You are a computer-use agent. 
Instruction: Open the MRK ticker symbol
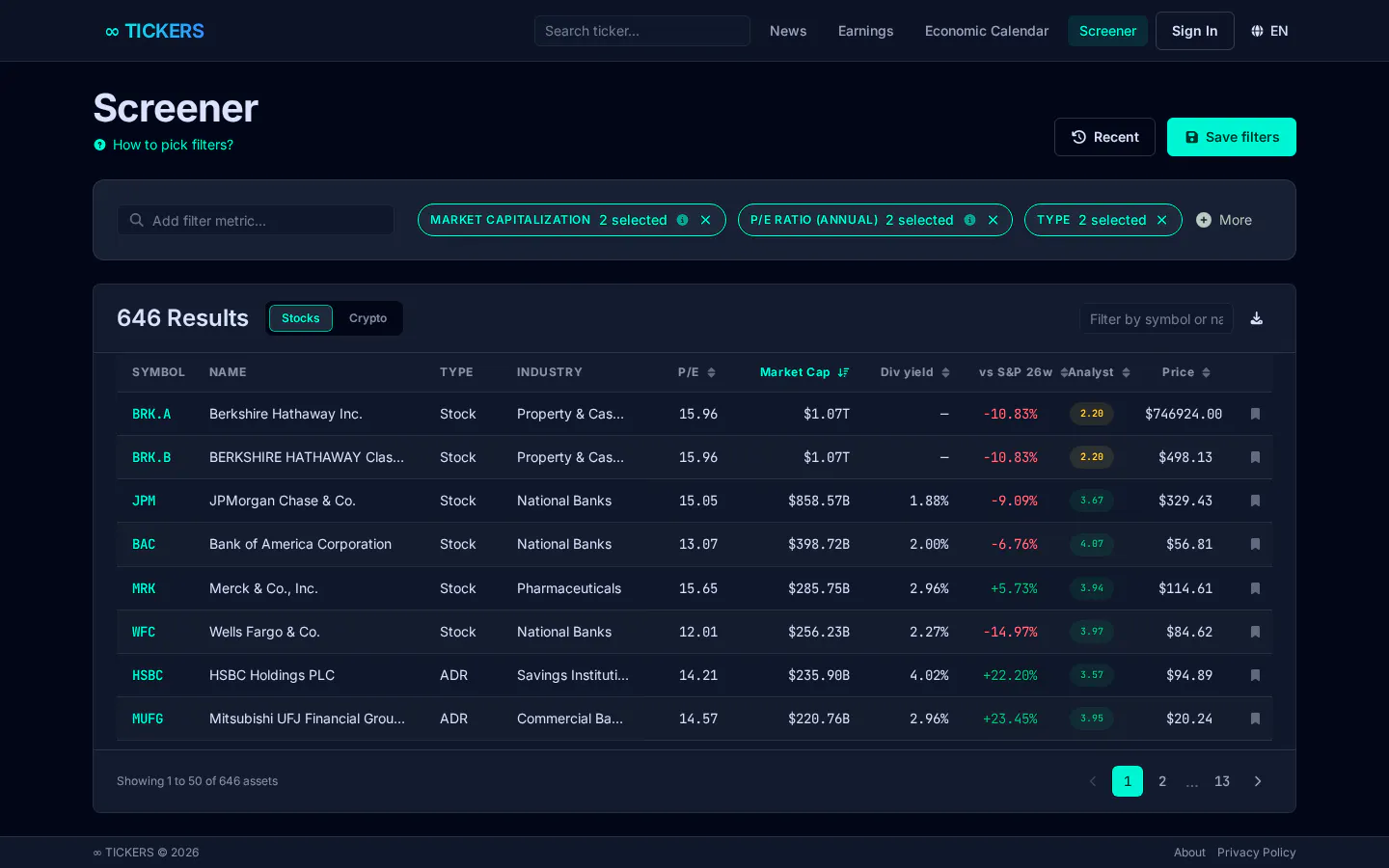point(144,588)
